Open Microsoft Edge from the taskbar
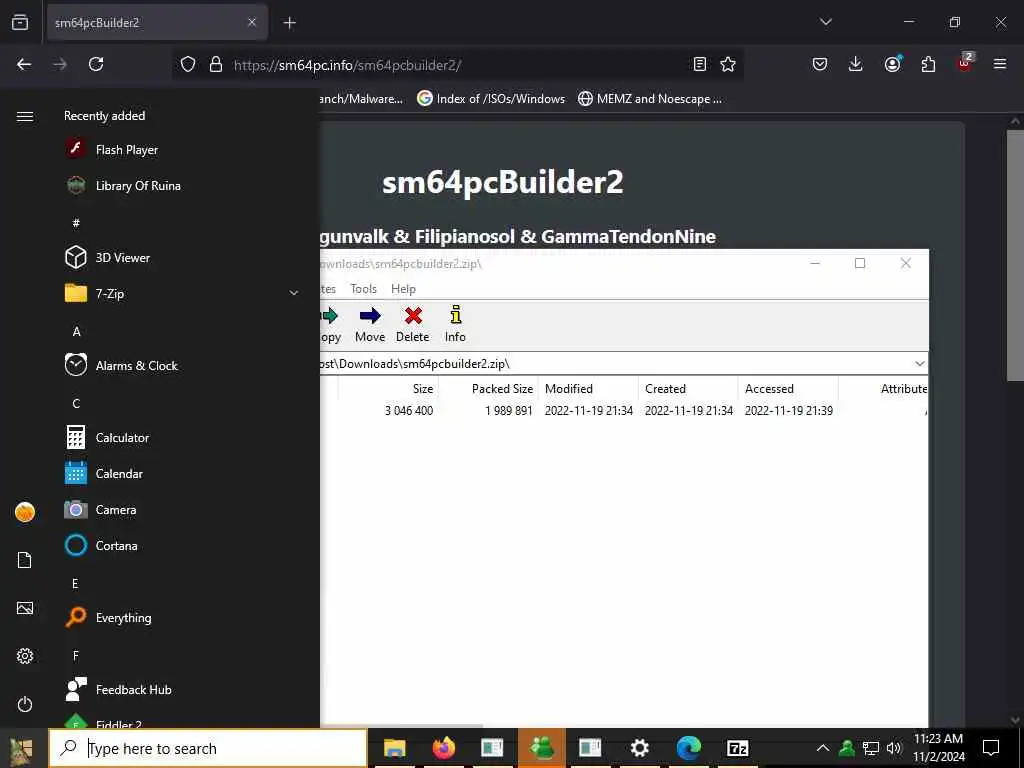 [688, 748]
